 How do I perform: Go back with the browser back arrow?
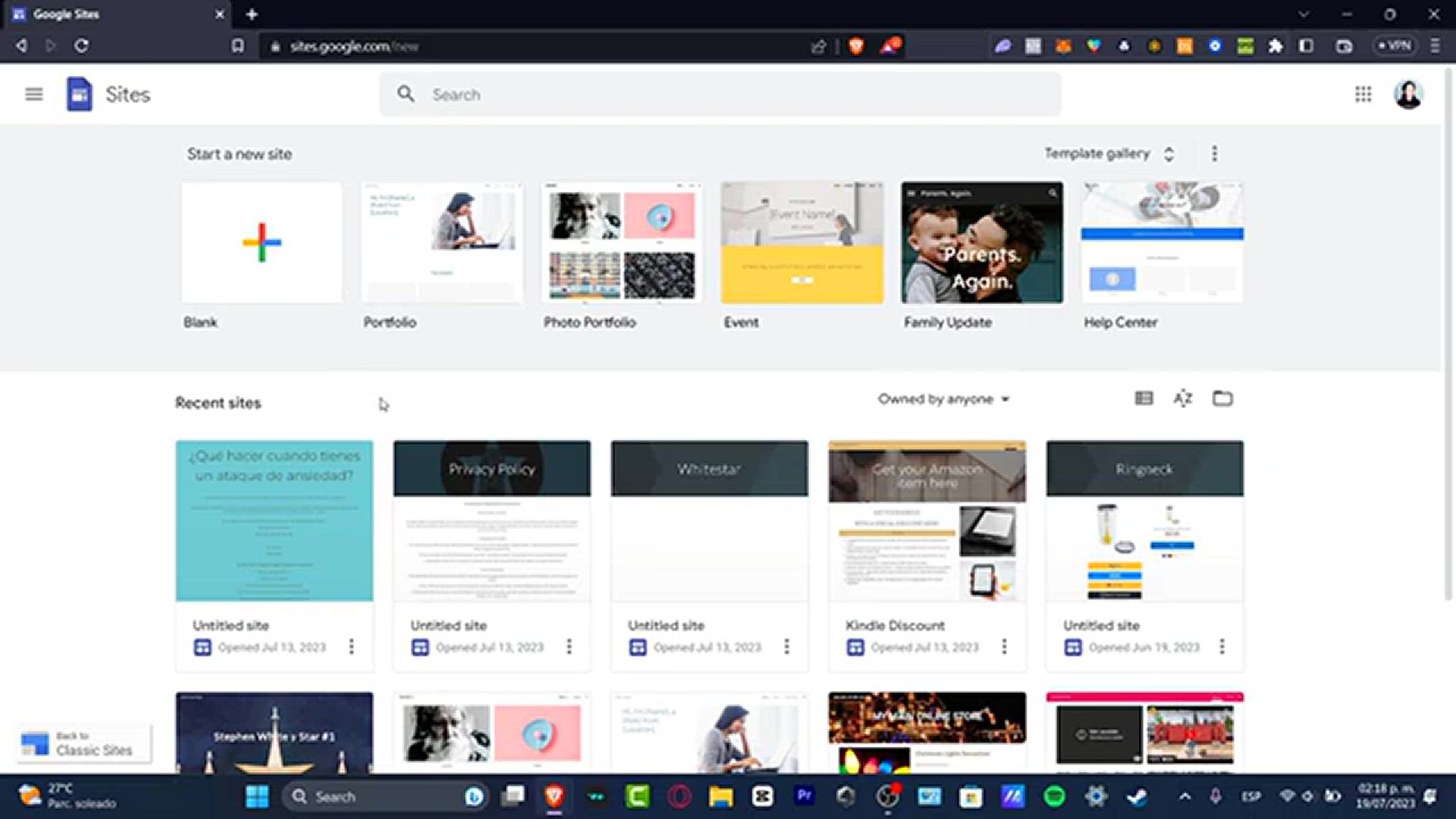click(21, 45)
